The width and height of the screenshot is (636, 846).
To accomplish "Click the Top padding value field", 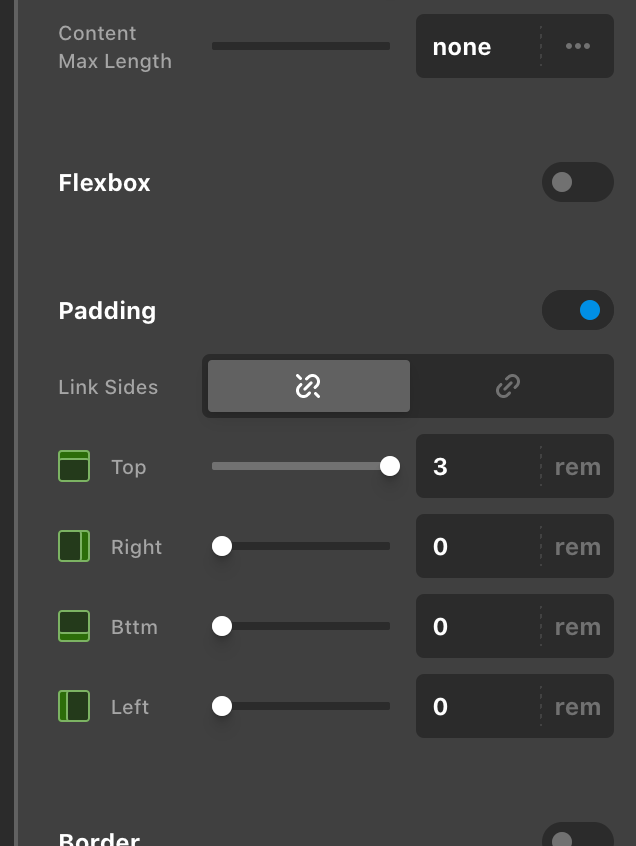I will coord(478,467).
